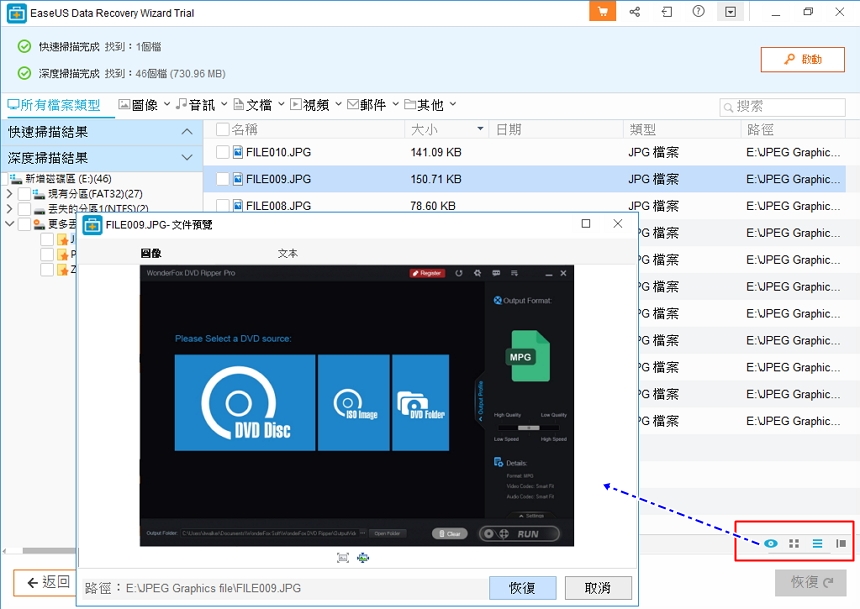The image size is (860, 609).
Task: Click the drive icon for 新增磁碟區 (E:)
Action: (16, 179)
